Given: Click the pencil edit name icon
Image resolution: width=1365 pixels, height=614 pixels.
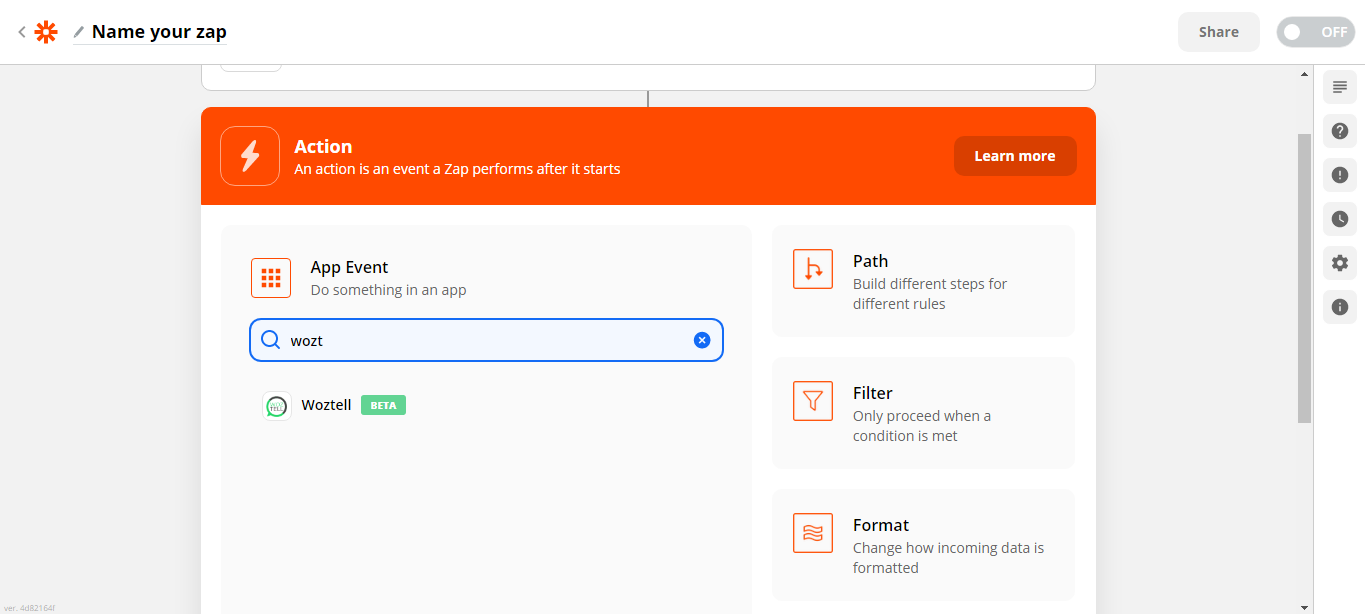Looking at the screenshot, I should [79, 32].
